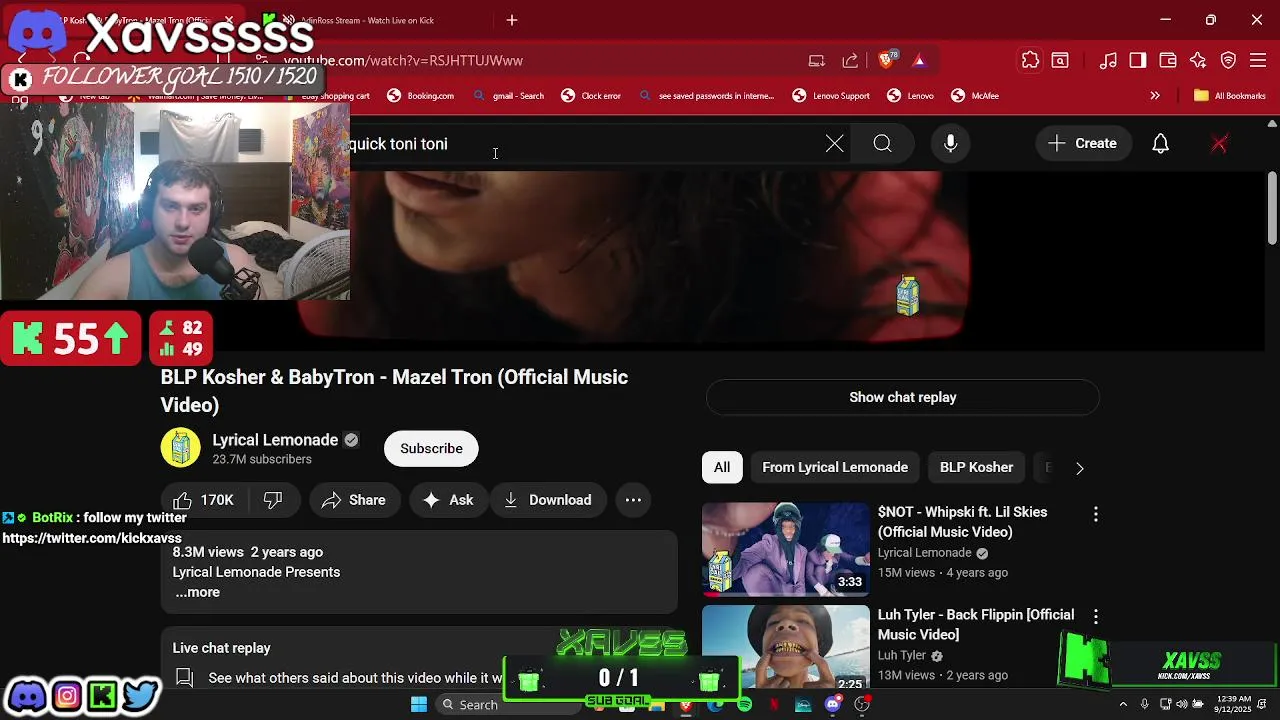
Task: Select From Lyrical Lemonade chip
Action: 835,467
